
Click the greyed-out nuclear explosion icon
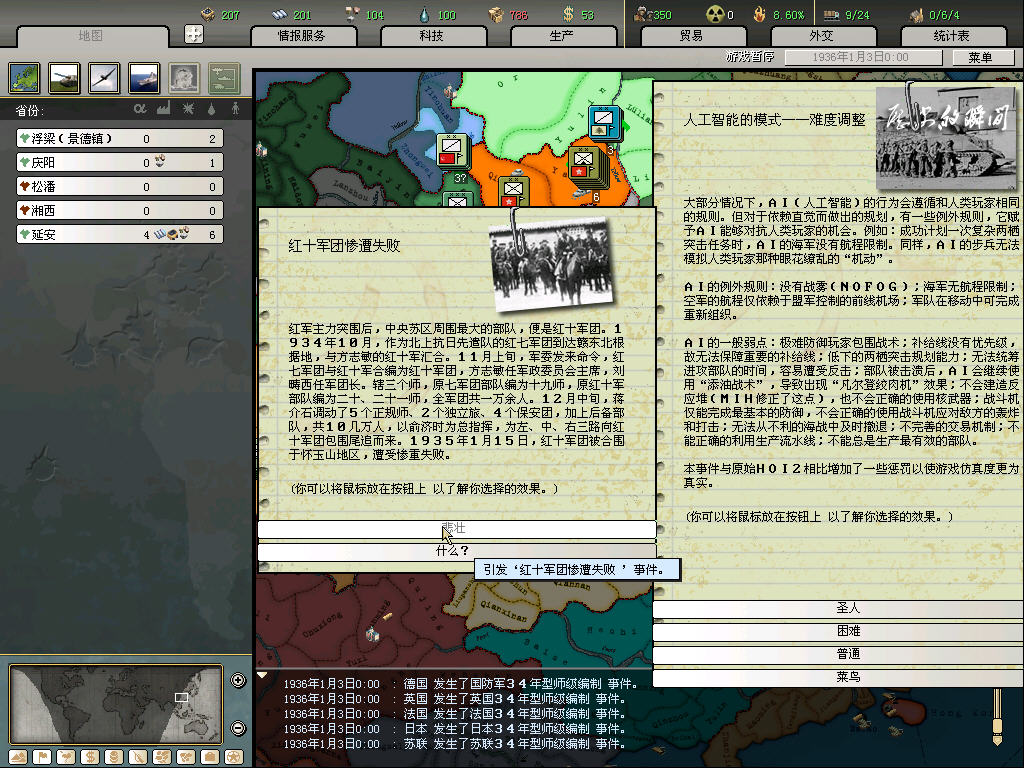[184, 78]
